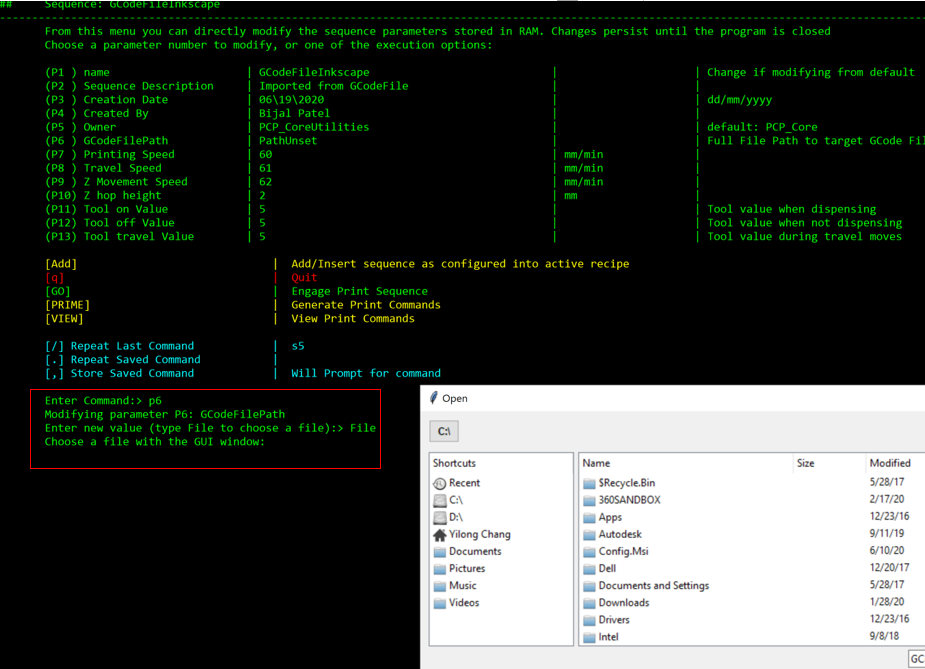This screenshot has height=669, width=925.
Task: Click the P10 Z hop height parameter
Action: click(103, 195)
